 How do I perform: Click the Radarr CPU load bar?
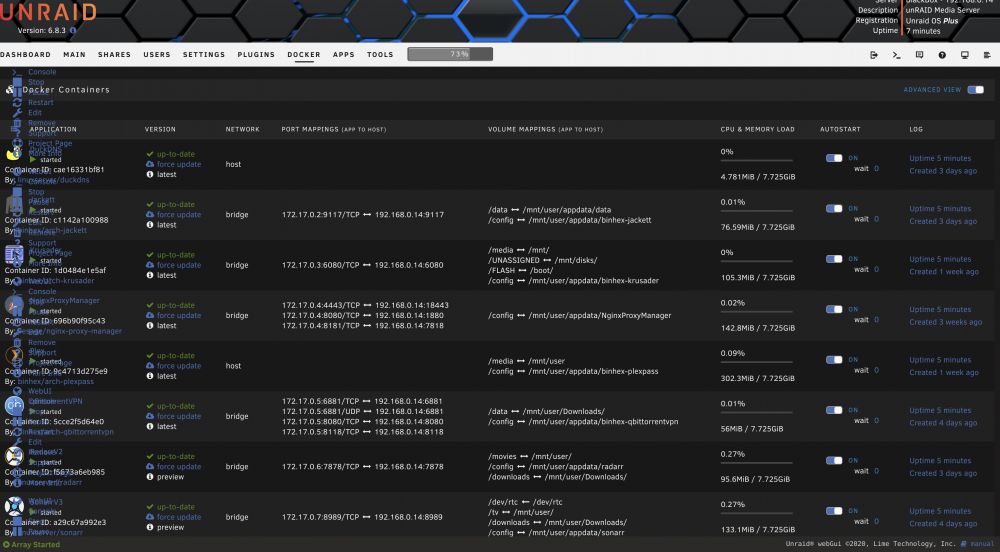coord(756,463)
